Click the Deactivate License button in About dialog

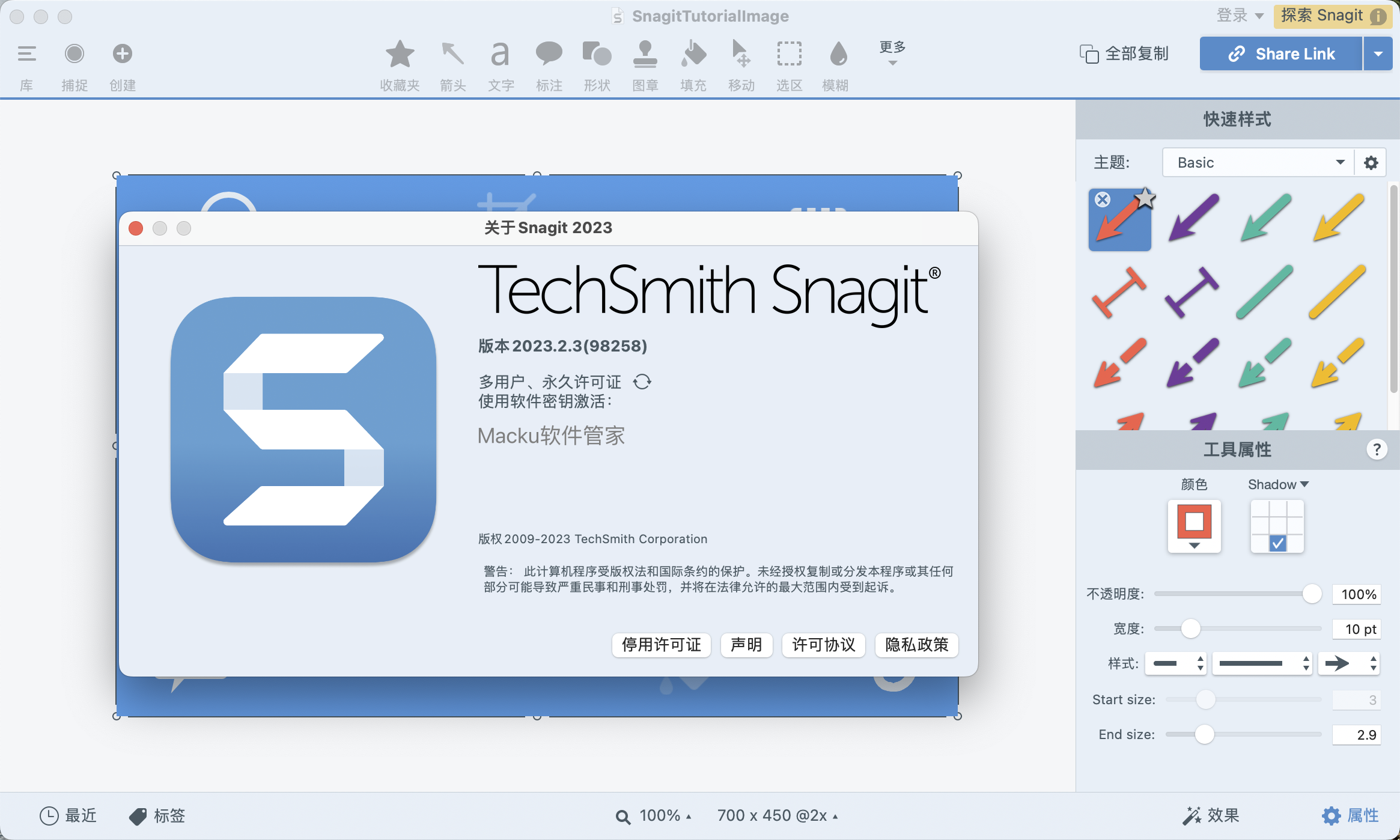662,645
